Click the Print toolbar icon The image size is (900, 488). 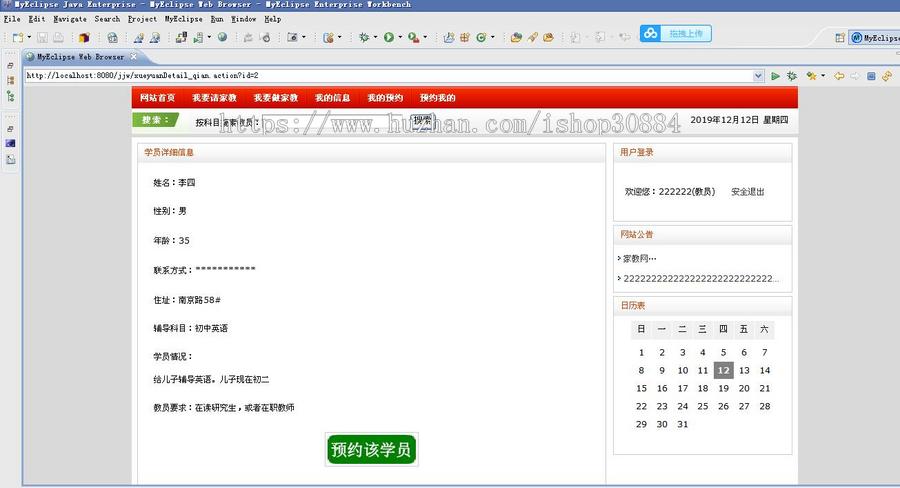[x=59, y=37]
